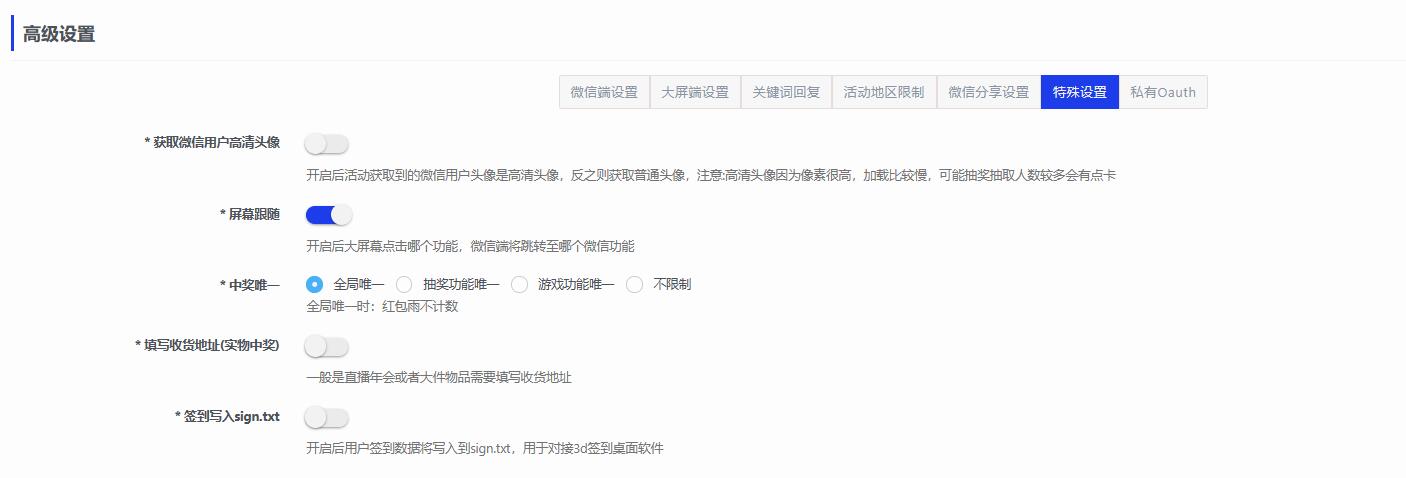Turn on the 填写收货地址(实物中奖) switch
Image resolution: width=1406 pixels, height=478 pixels.
click(327, 347)
